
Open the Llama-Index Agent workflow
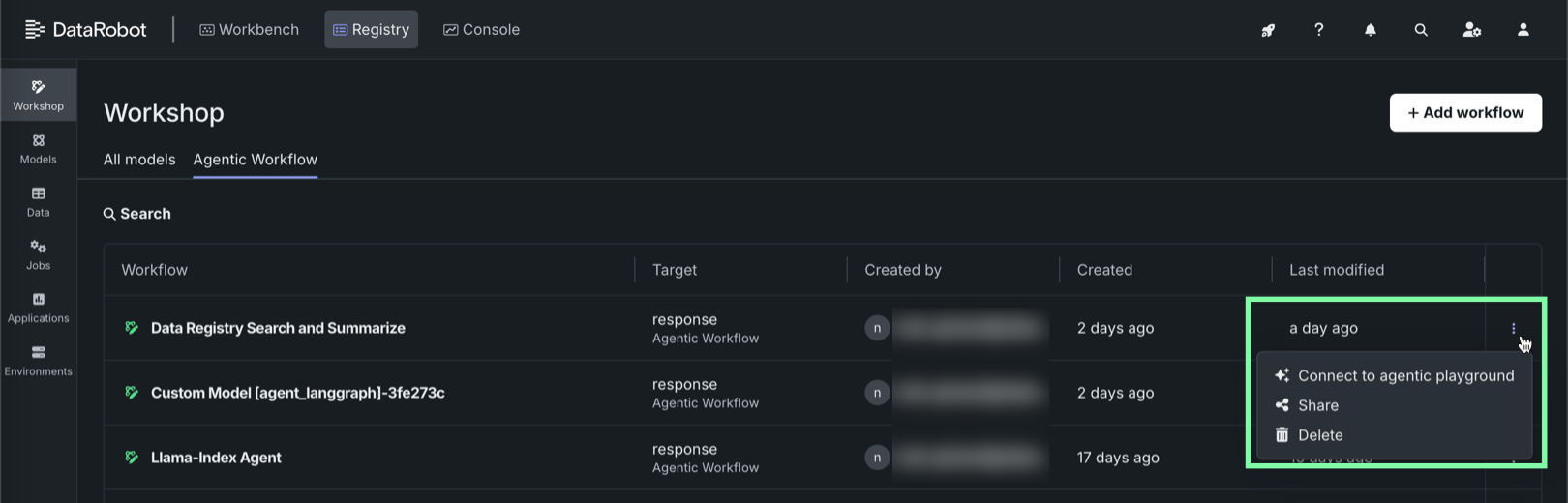coord(216,458)
